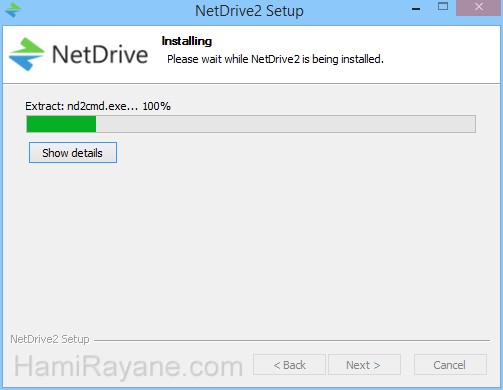Screen dimensions: 503x390
Task: Cancel the NetDrive2 installation
Action: click(x=450, y=365)
